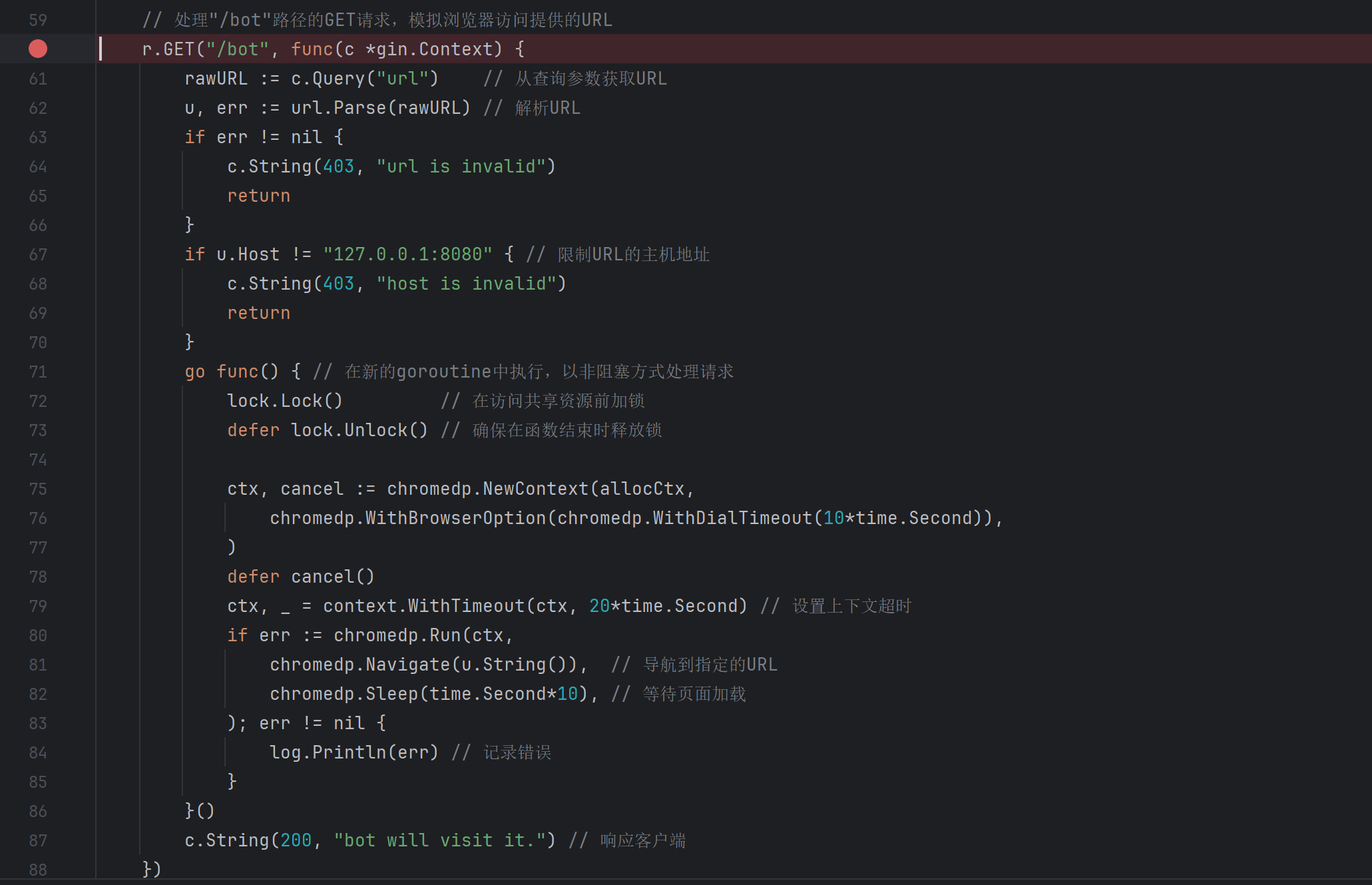Click chromedp.Run(ctx, call
Viewport: 1372px width, 885px height.
coord(424,635)
